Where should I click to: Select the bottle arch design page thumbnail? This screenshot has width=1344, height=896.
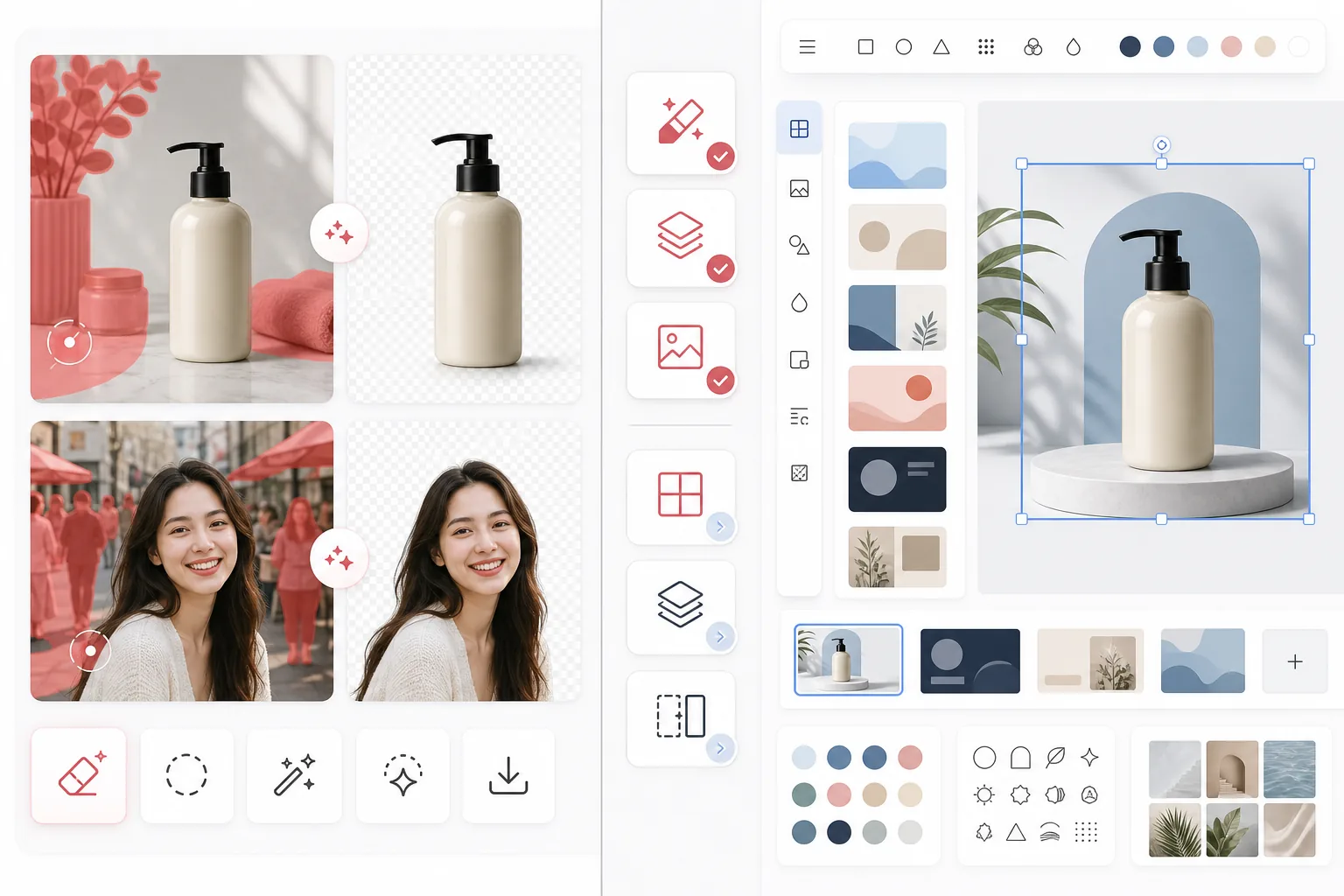pos(848,660)
